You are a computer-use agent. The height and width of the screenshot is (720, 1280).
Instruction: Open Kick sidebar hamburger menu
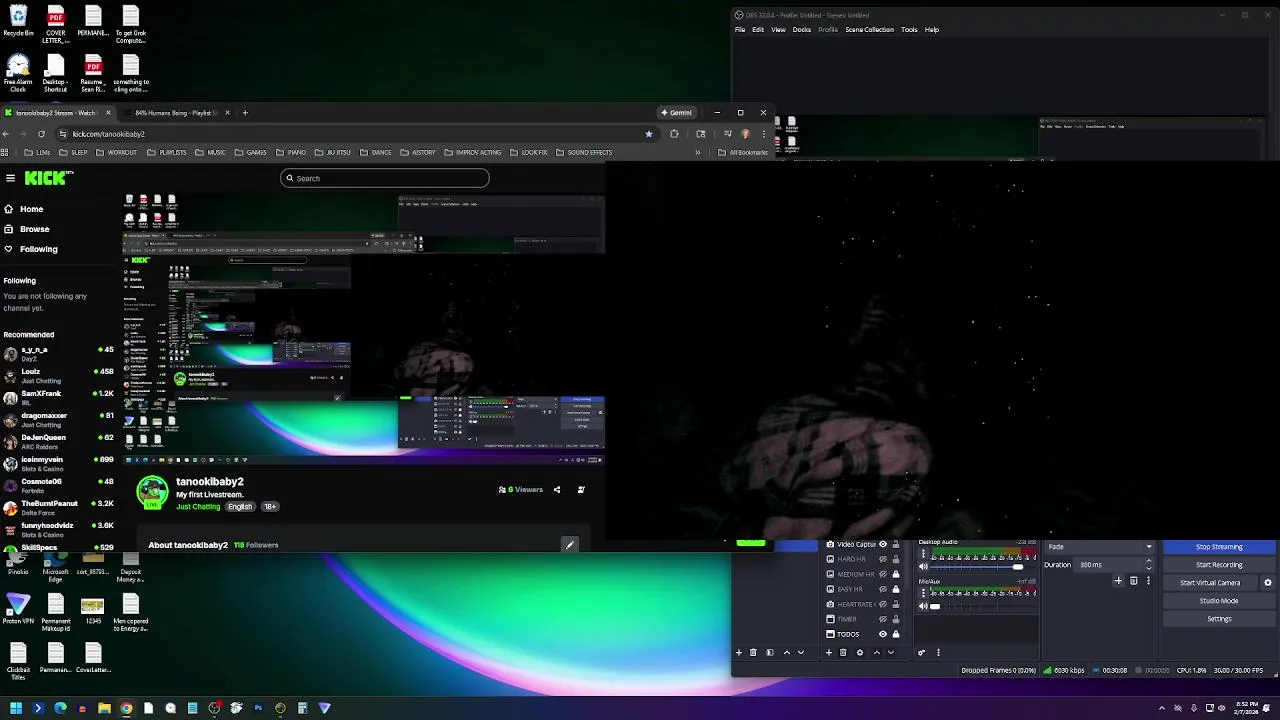10,178
